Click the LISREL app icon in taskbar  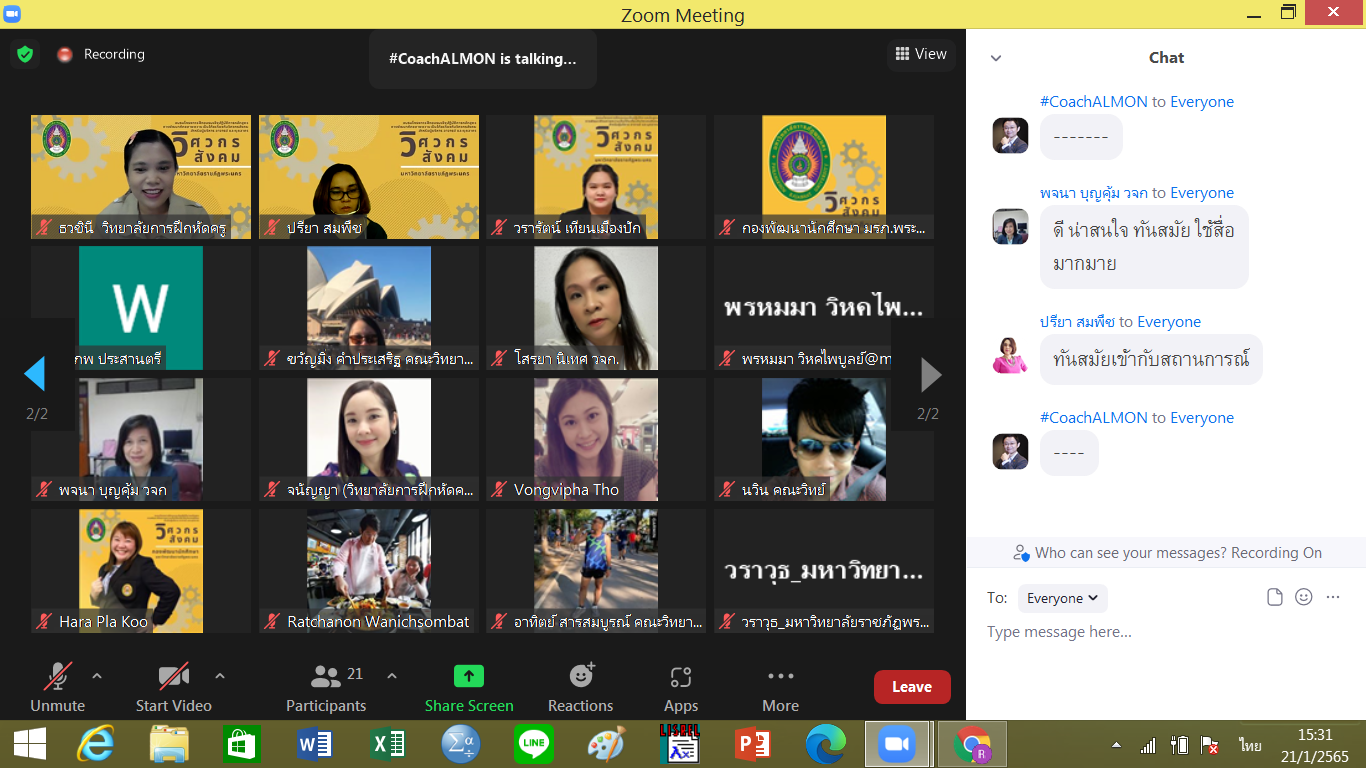point(680,744)
